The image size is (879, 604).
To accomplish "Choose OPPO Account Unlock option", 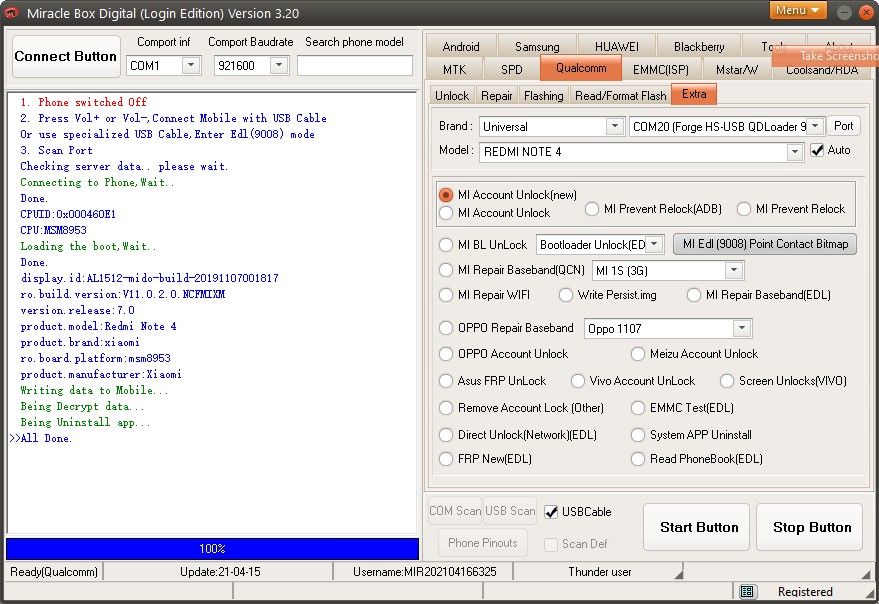I will [446, 354].
